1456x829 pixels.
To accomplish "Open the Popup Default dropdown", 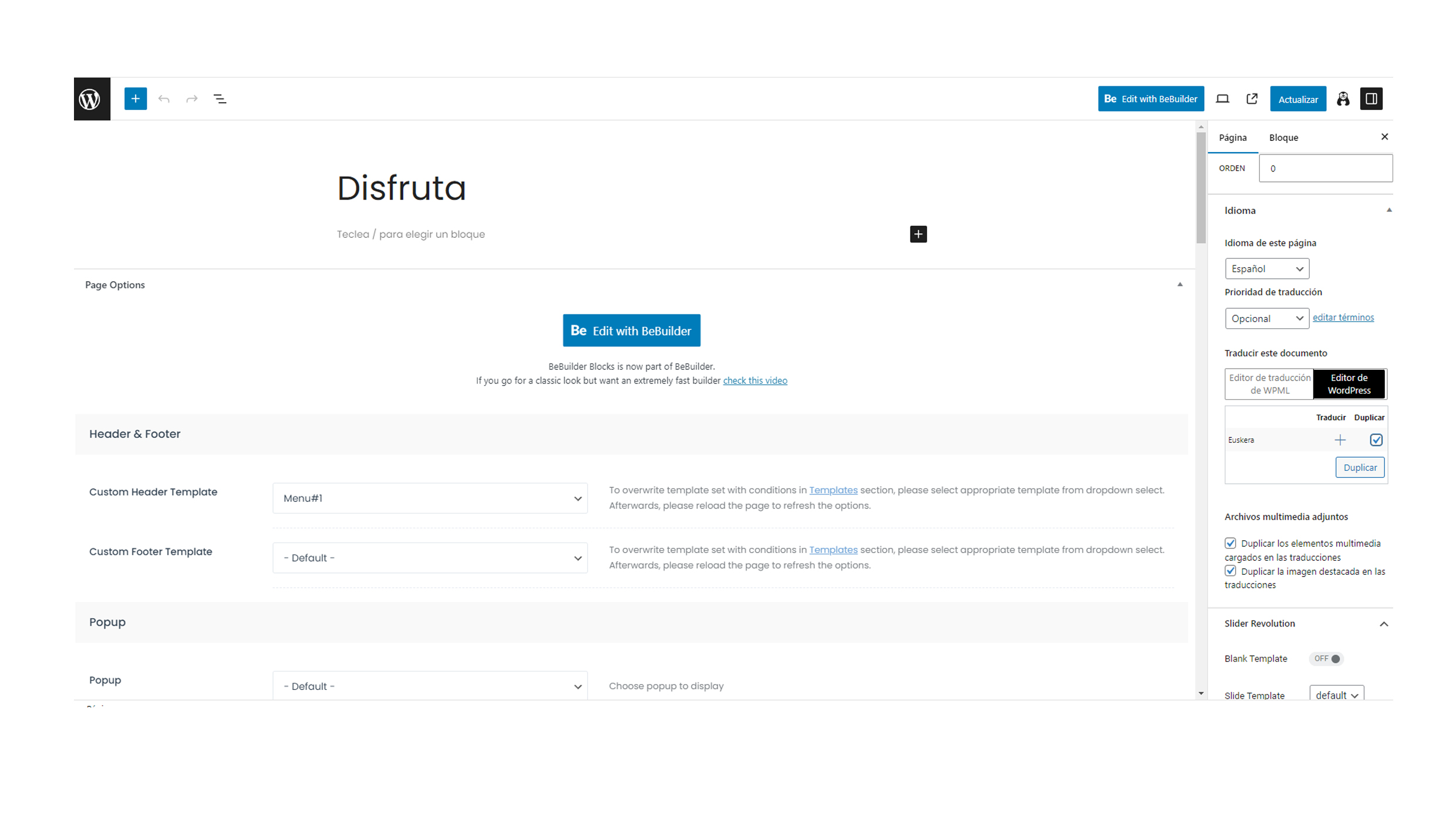I will [x=430, y=686].
